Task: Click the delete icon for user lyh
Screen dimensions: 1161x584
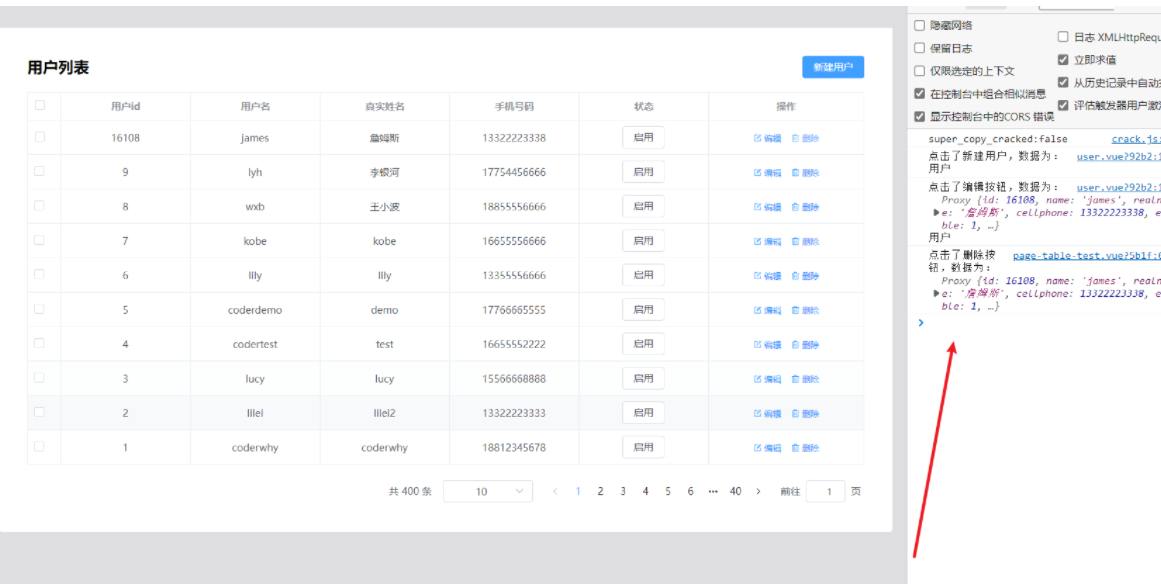Action: pyautogui.click(x=796, y=173)
